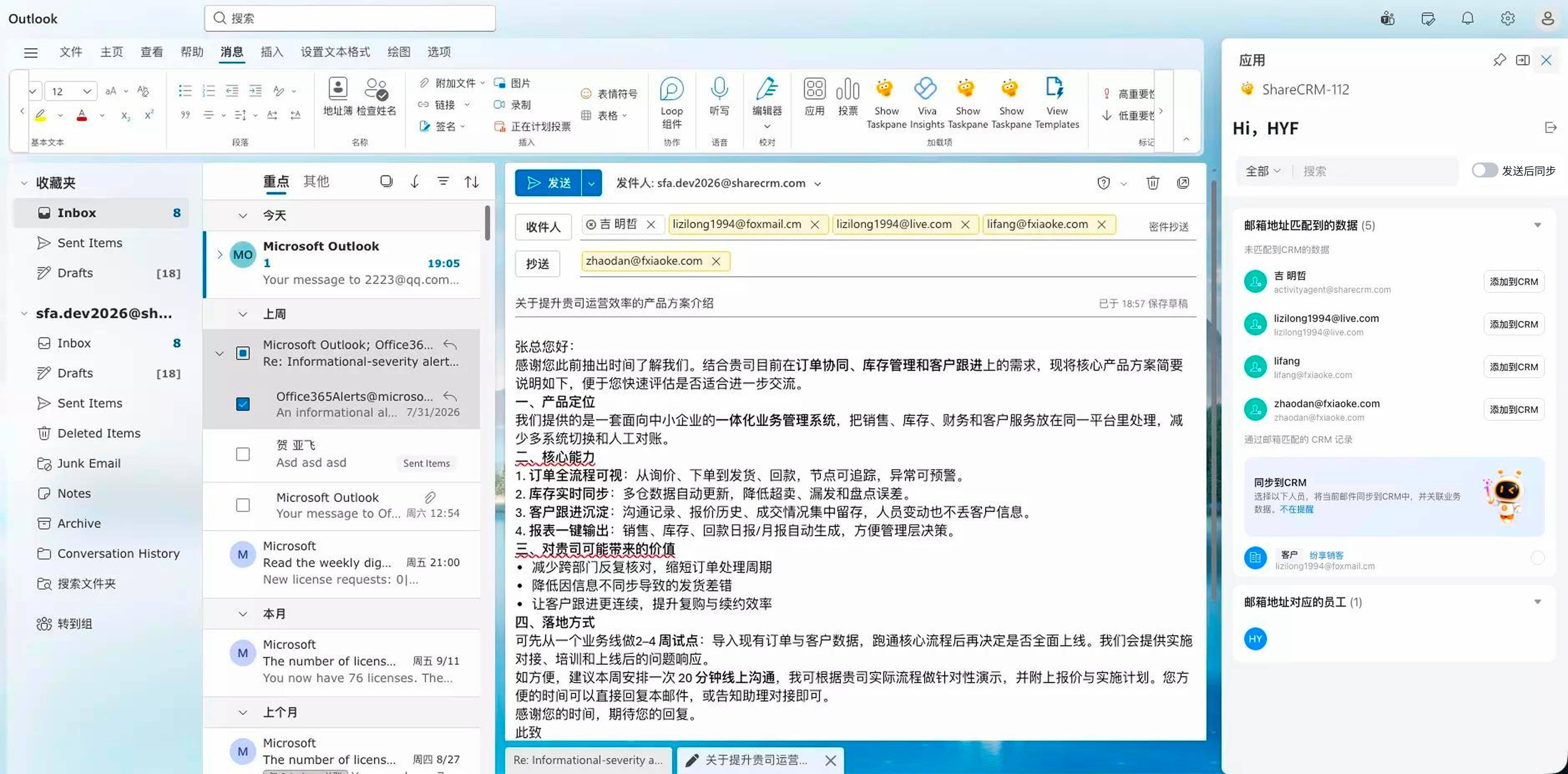Viewport: 1568px width, 774px height.
Task: Click the 发送 send button
Action: 549,182
